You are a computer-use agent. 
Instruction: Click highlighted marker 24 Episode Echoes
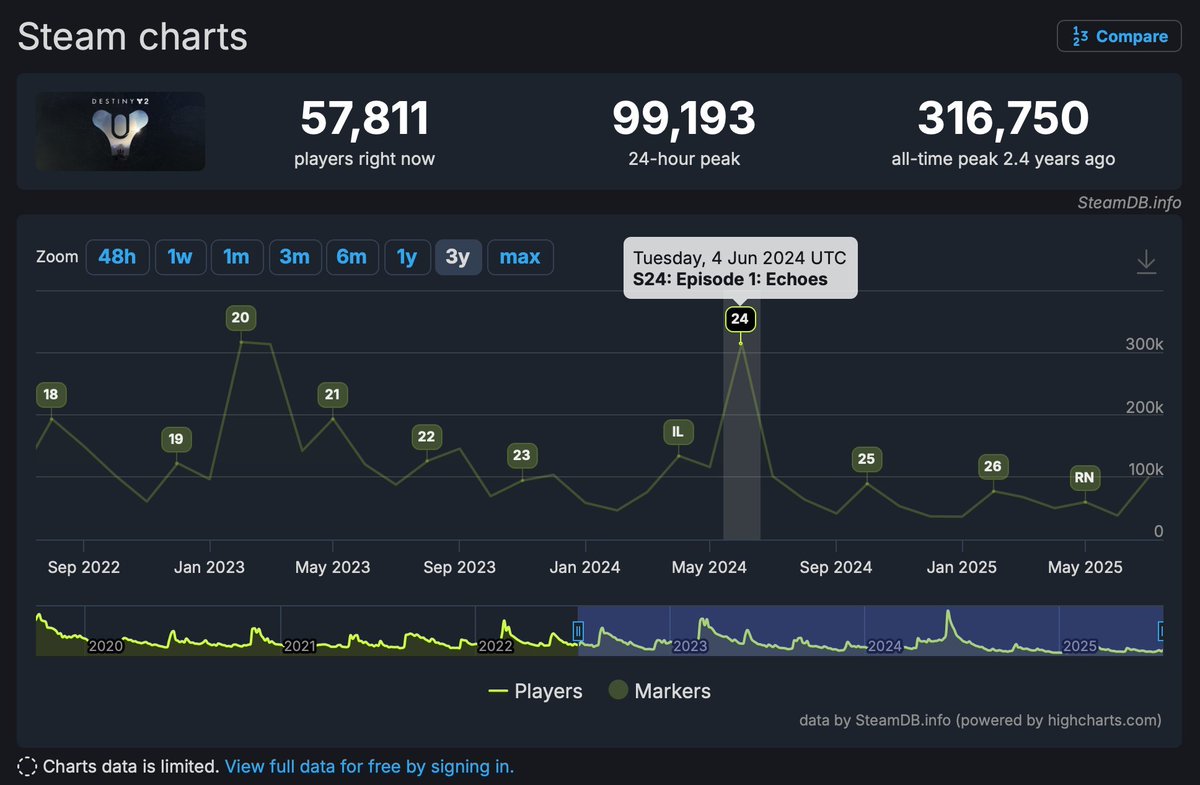[x=740, y=320]
